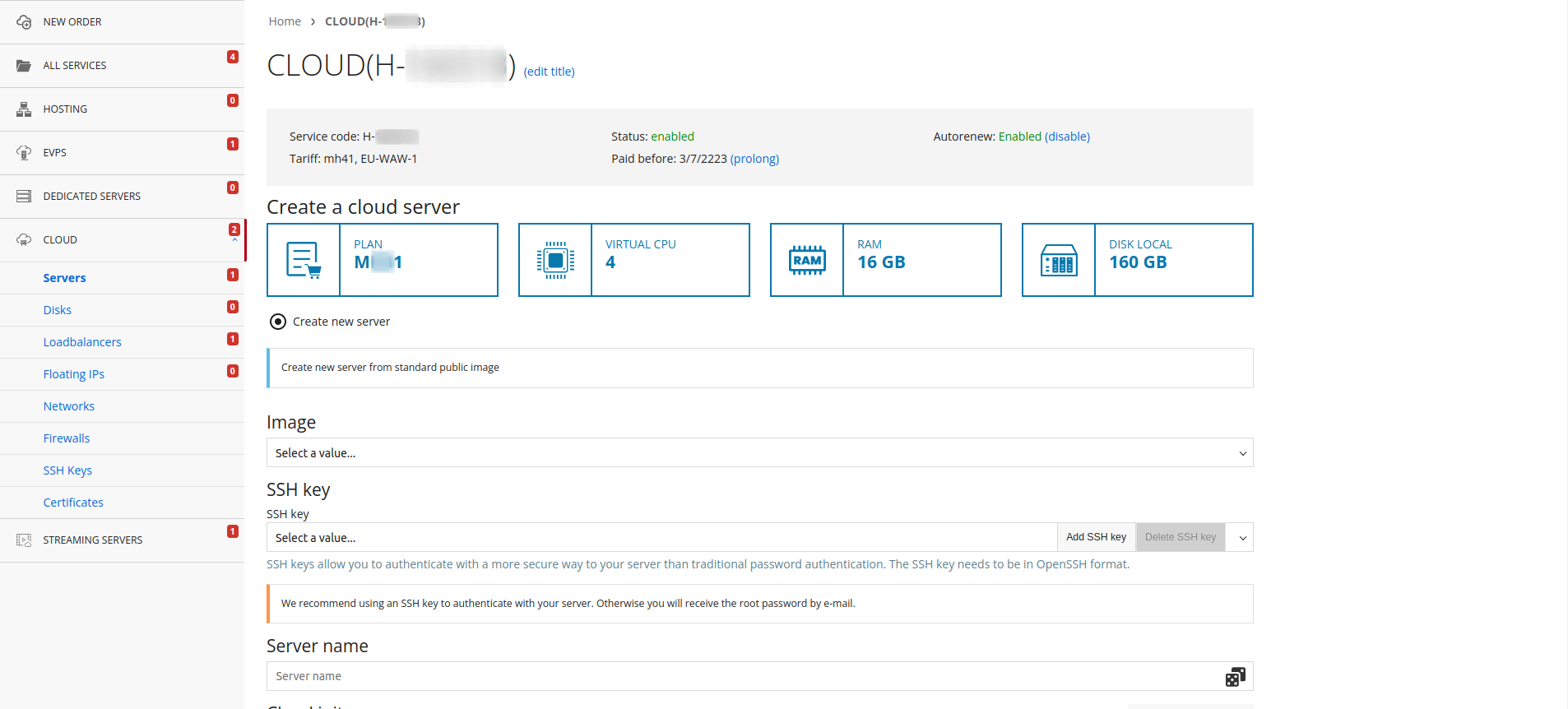Open Floating IPs in sidebar
This screenshot has height=709, width=1568.
tap(74, 374)
